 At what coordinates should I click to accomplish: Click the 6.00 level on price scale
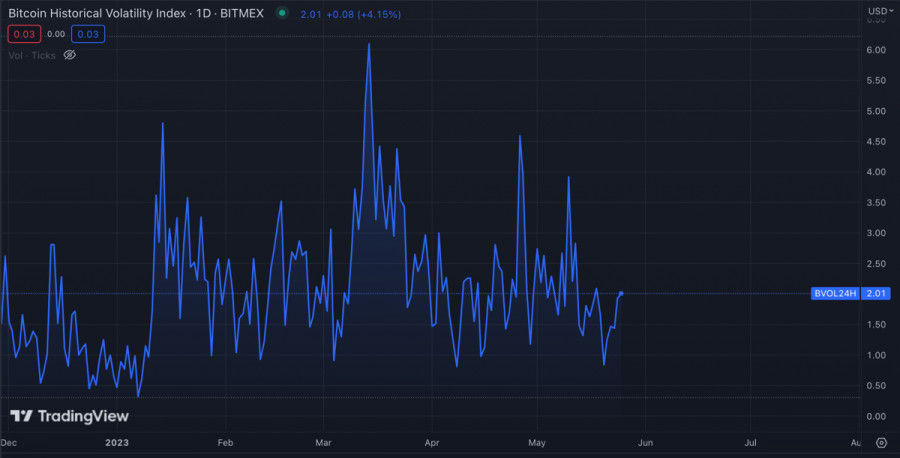(x=878, y=50)
